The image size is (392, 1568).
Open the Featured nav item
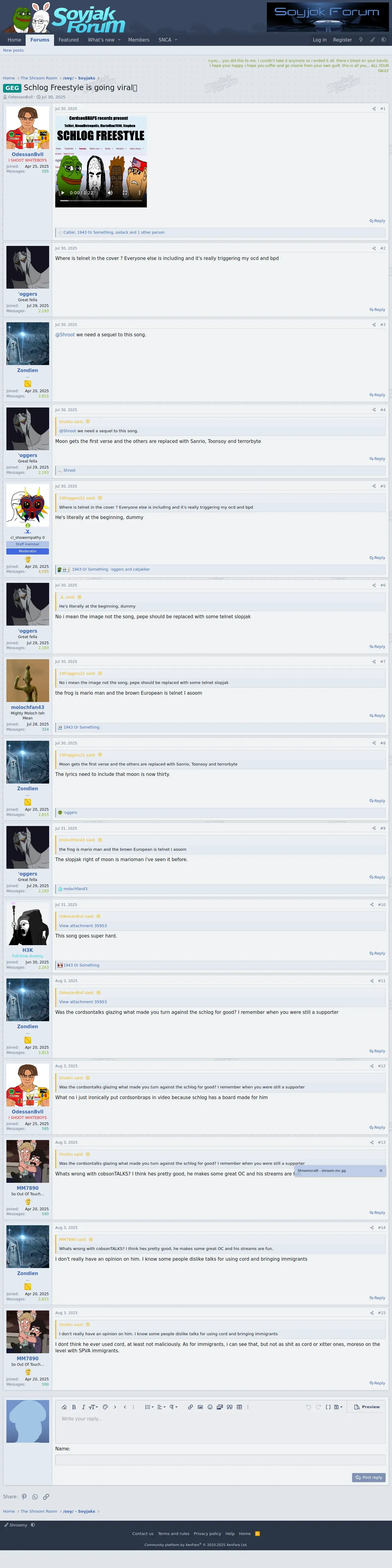69,40
